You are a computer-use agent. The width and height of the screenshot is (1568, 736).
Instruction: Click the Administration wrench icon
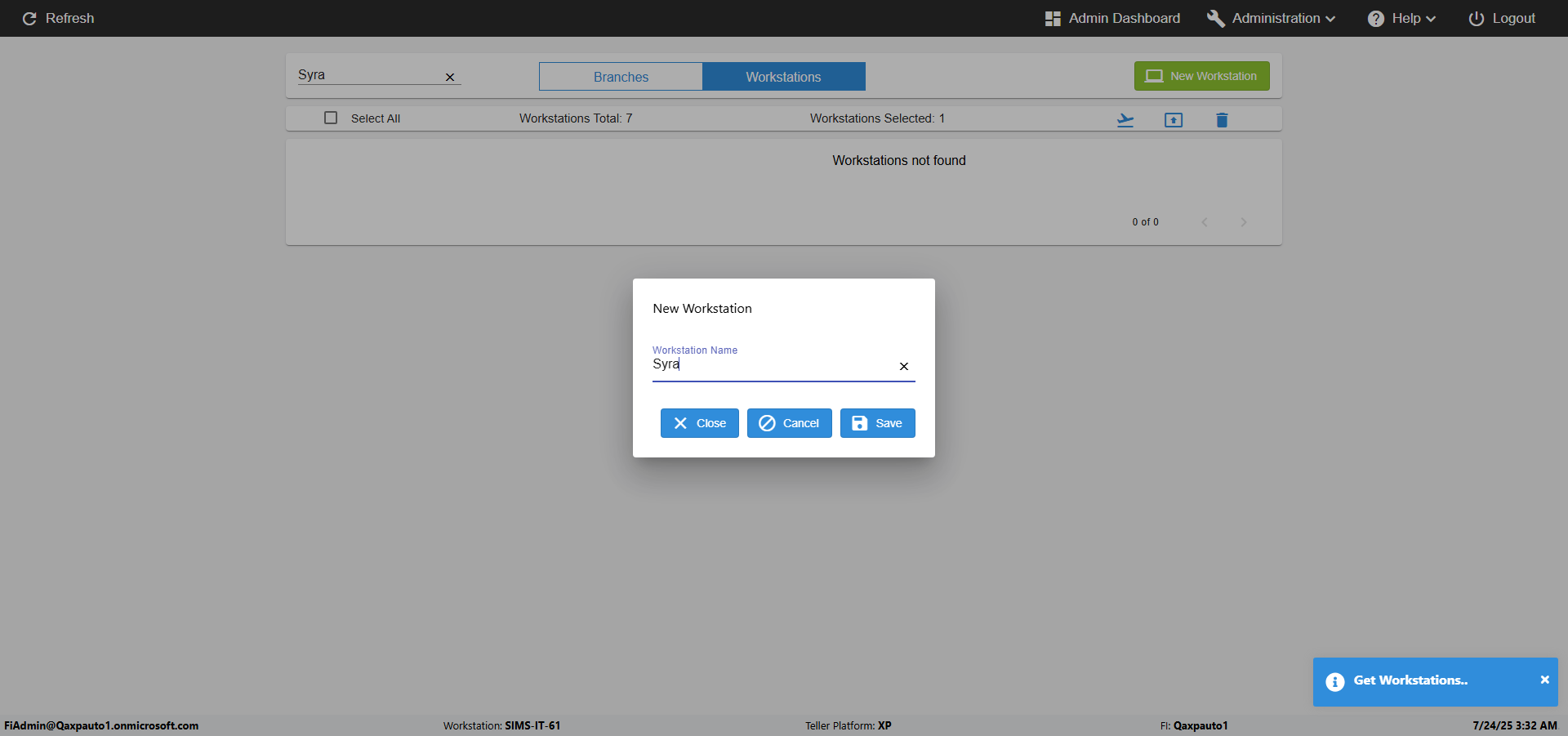[x=1215, y=18]
